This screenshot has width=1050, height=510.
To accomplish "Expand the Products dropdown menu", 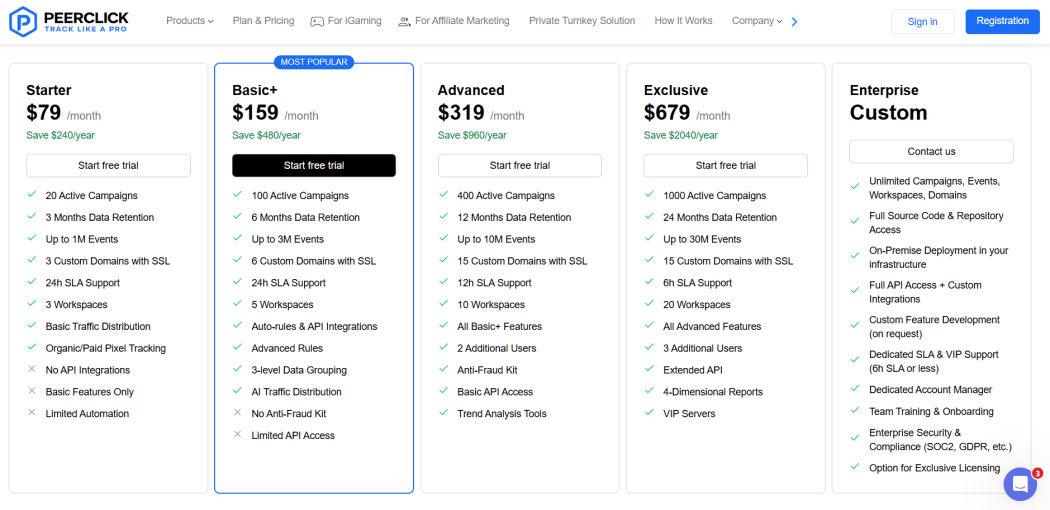I will click(x=190, y=21).
